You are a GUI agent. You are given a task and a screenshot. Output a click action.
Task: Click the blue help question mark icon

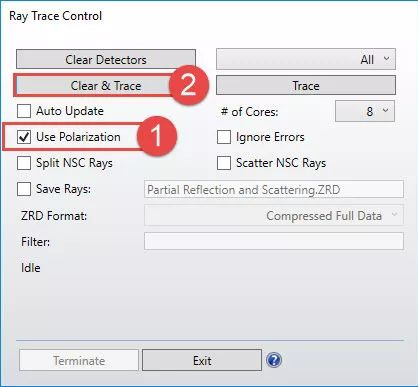click(x=274, y=360)
